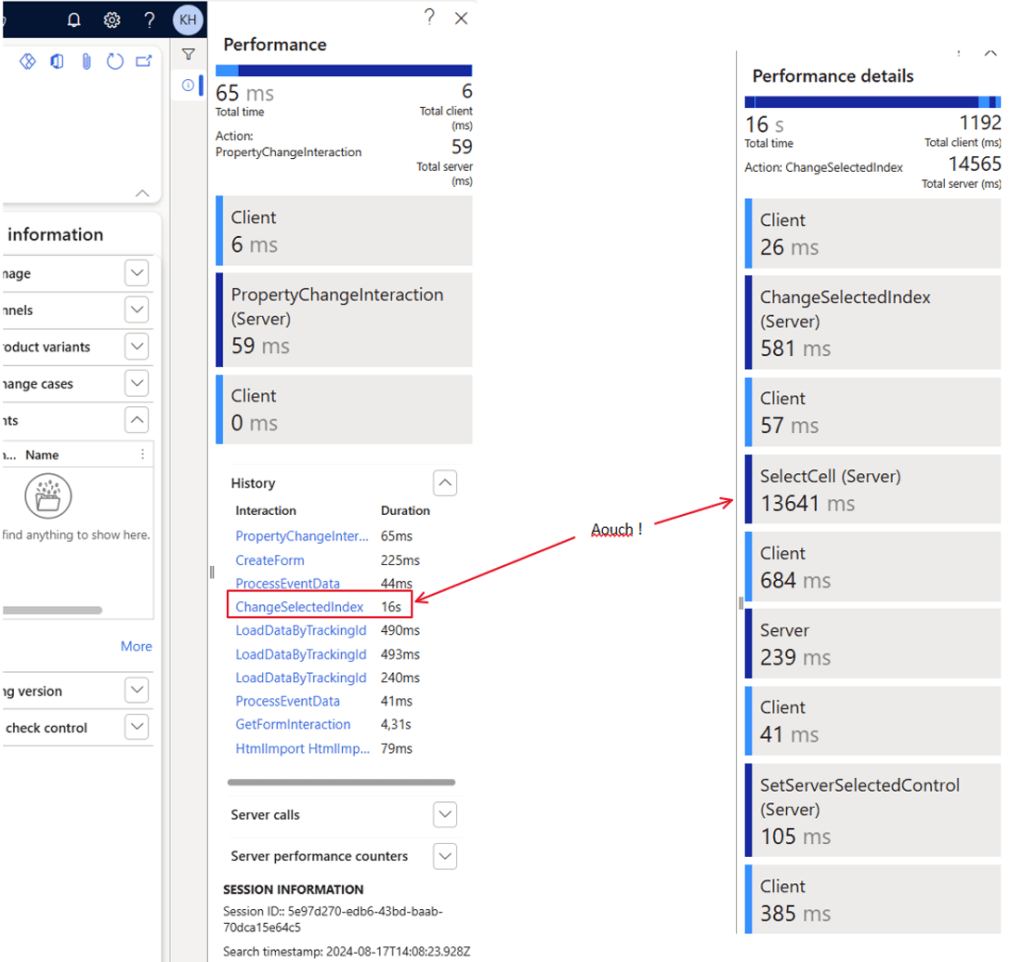The width and height of the screenshot is (1023, 962).
Task: Open the filter funnel icon
Action: pyautogui.click(x=188, y=54)
